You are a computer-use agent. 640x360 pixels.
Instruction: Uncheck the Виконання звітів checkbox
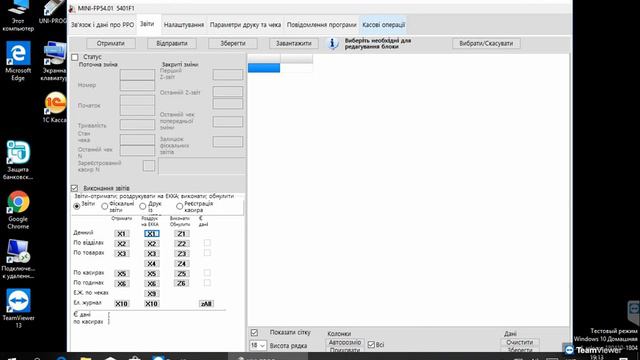point(74,188)
